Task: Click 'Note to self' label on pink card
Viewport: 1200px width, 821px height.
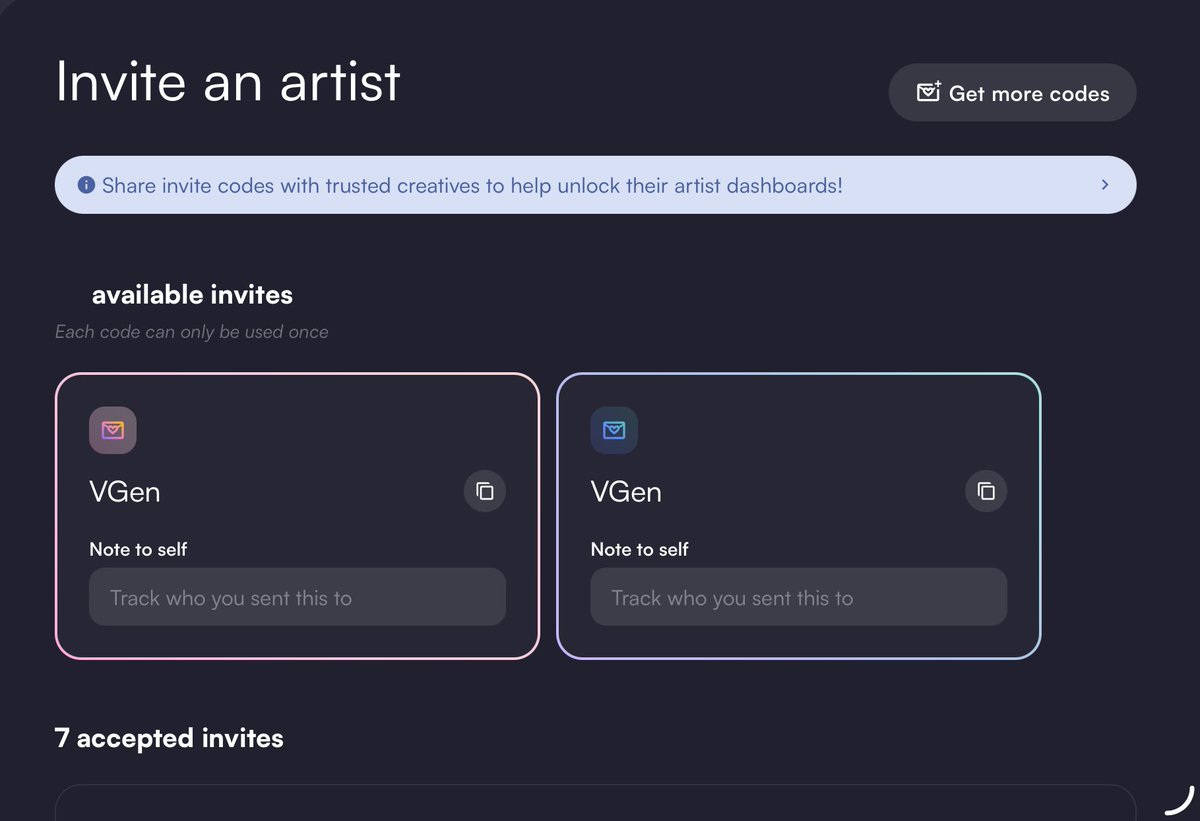Action: pyautogui.click(x=138, y=549)
